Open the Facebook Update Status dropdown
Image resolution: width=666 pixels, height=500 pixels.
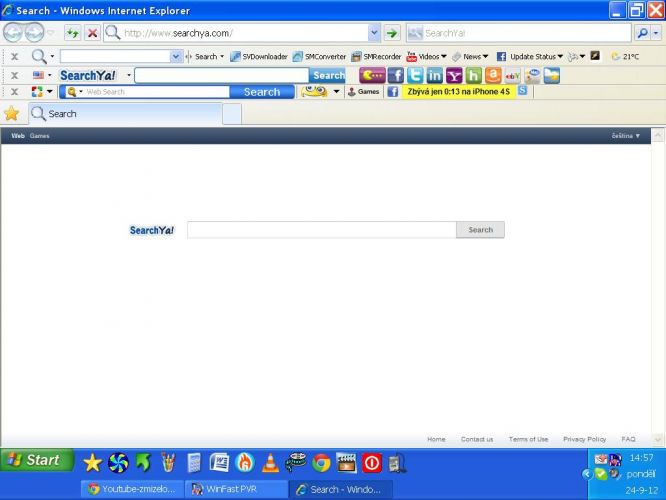coord(530,56)
